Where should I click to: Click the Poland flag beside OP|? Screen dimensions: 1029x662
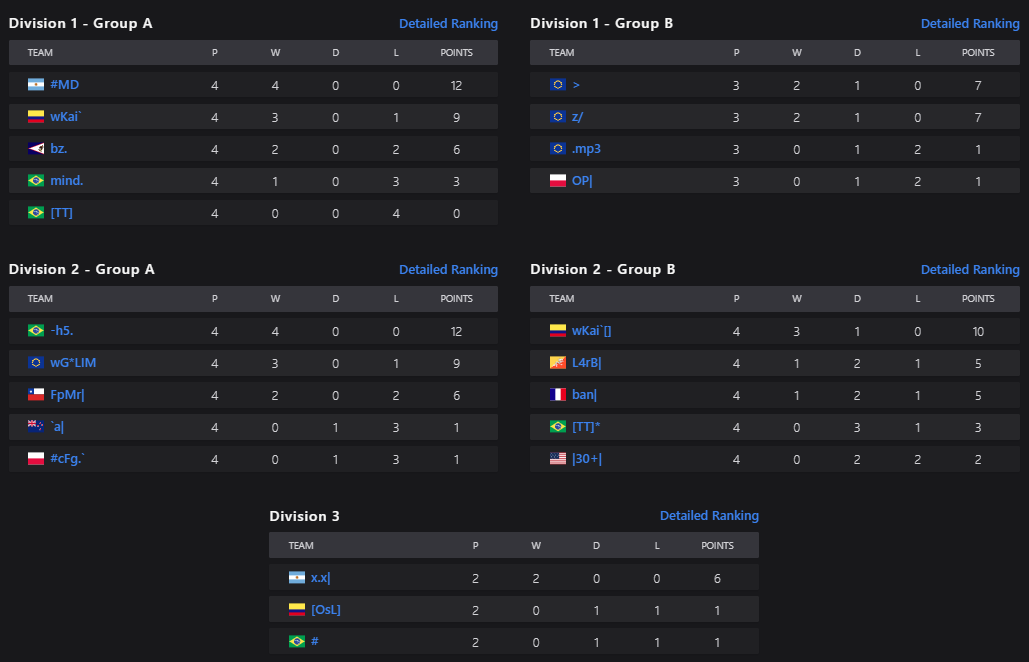(558, 181)
